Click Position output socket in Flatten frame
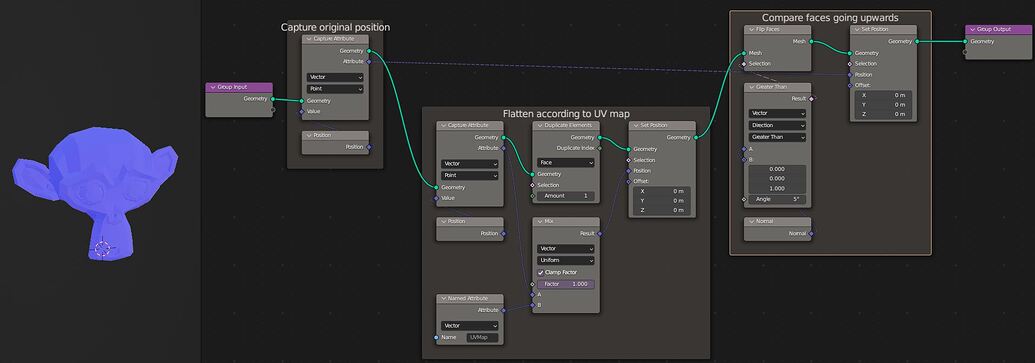Screen dimensions: 1035x363 (x=504, y=234)
